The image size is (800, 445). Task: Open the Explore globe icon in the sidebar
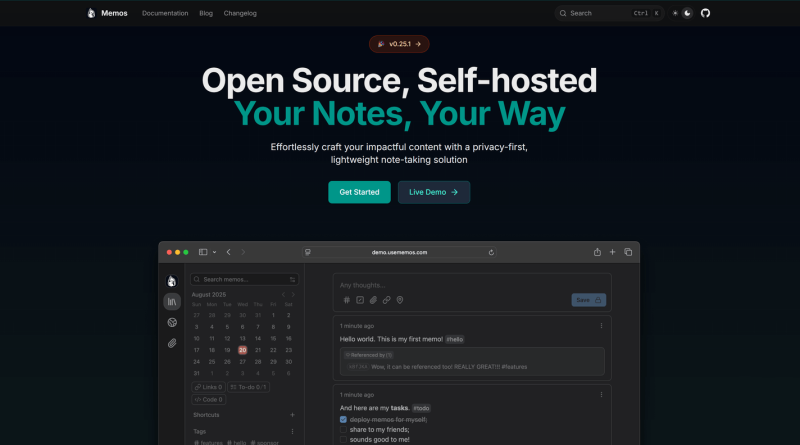click(172, 322)
